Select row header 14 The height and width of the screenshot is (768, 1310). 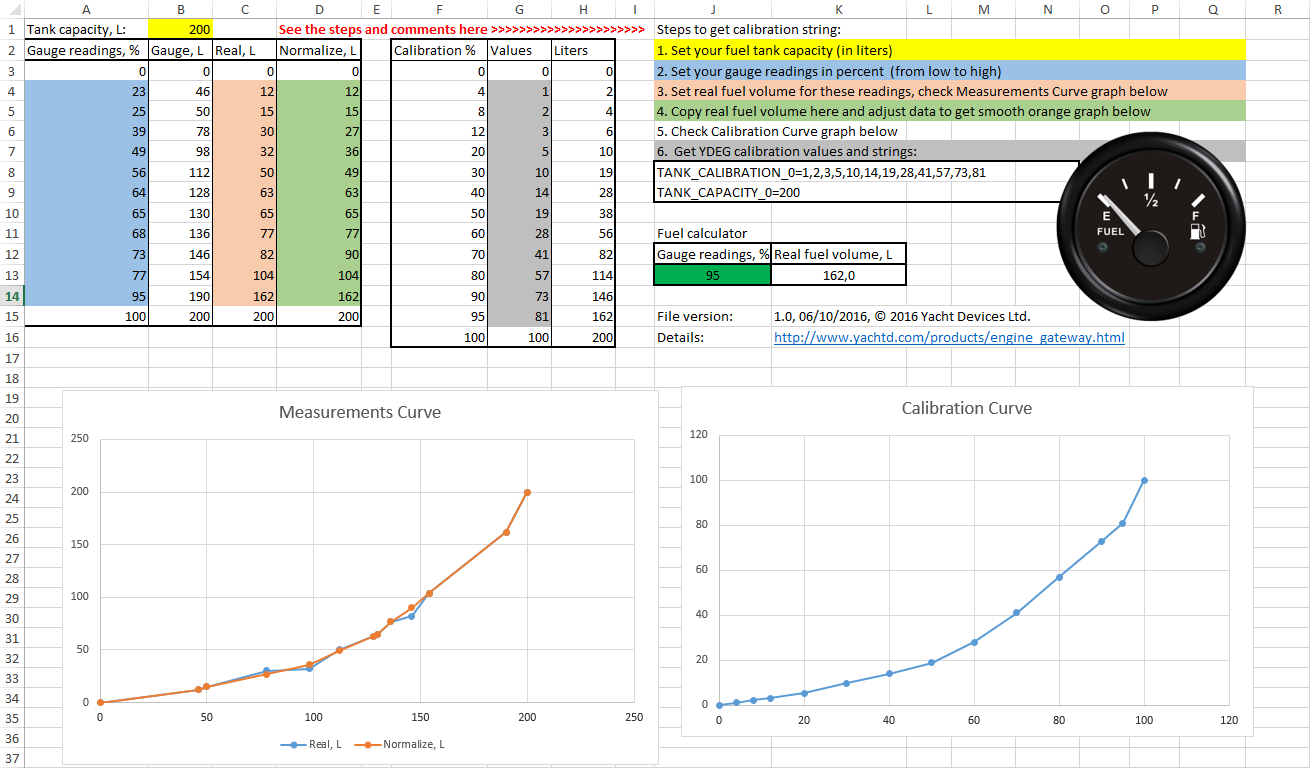11,296
